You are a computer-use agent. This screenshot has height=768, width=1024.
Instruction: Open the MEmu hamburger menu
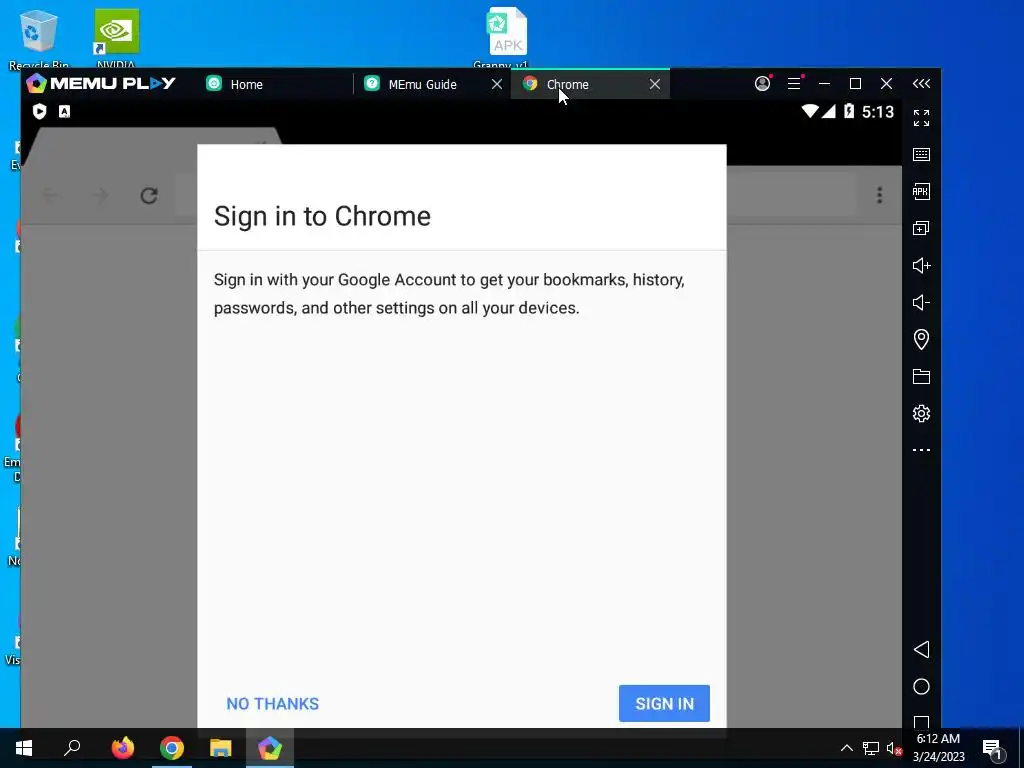click(x=794, y=84)
